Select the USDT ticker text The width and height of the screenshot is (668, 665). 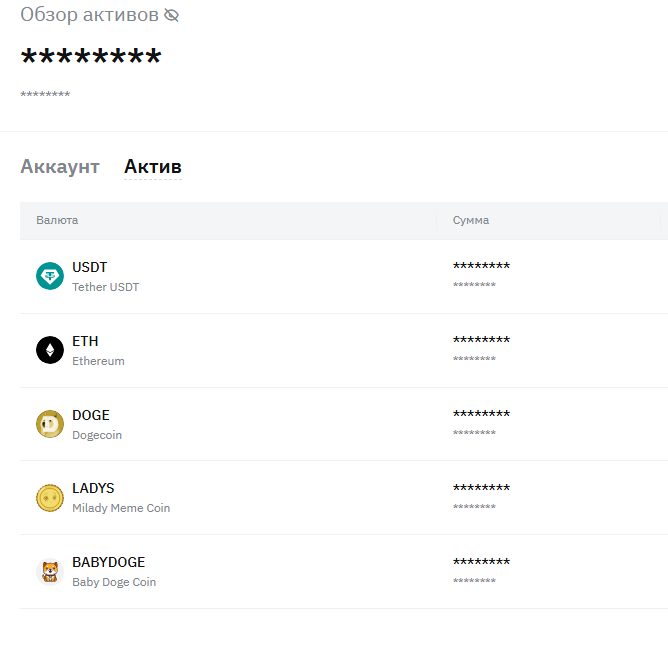[x=89, y=267]
